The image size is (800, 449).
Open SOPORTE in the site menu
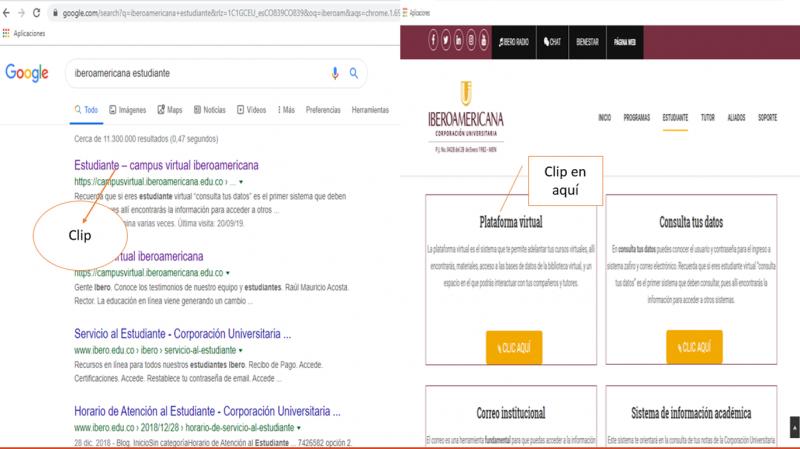click(767, 118)
